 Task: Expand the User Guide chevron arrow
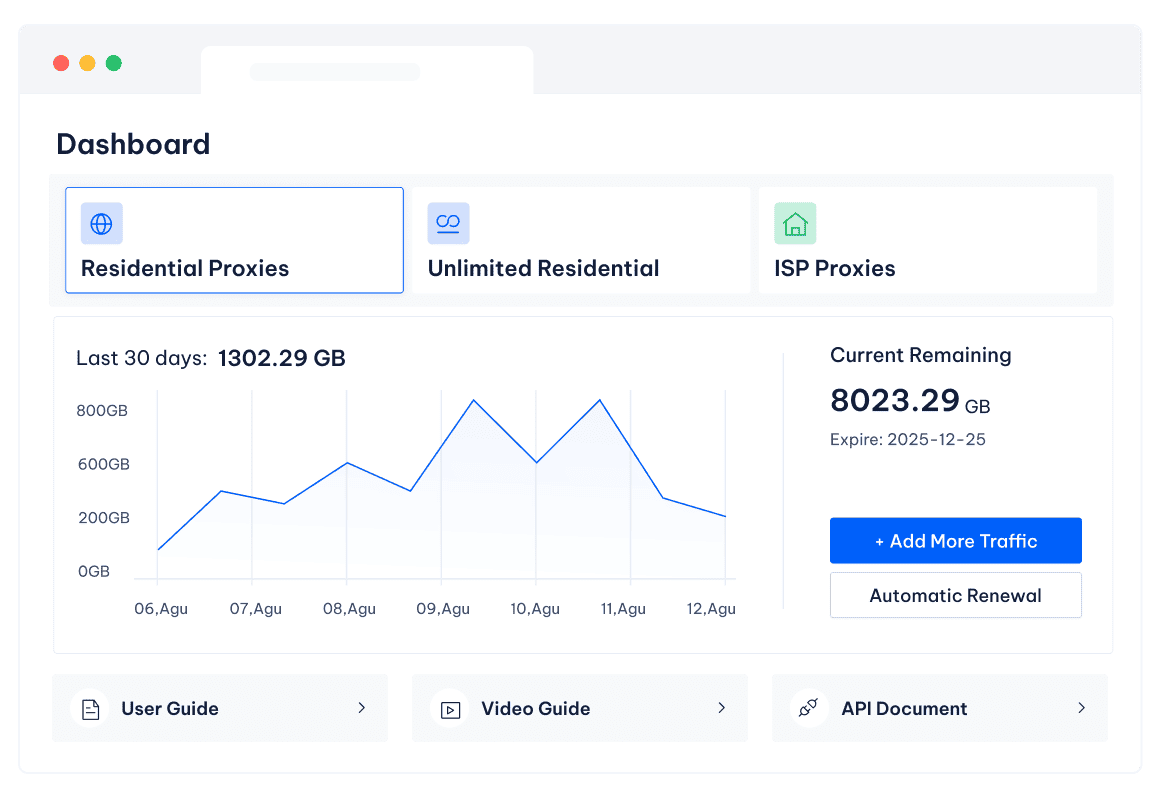361,708
